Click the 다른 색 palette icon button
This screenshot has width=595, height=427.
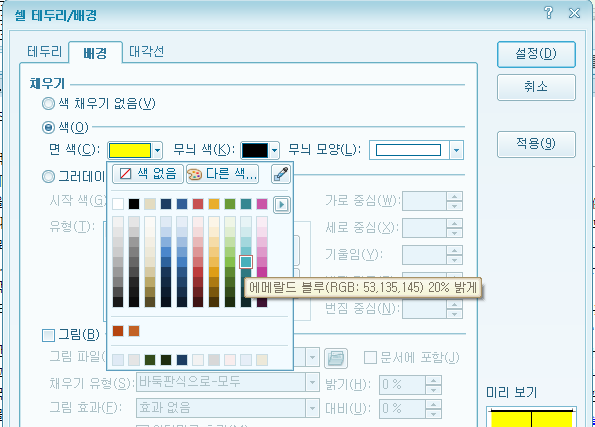(222, 174)
